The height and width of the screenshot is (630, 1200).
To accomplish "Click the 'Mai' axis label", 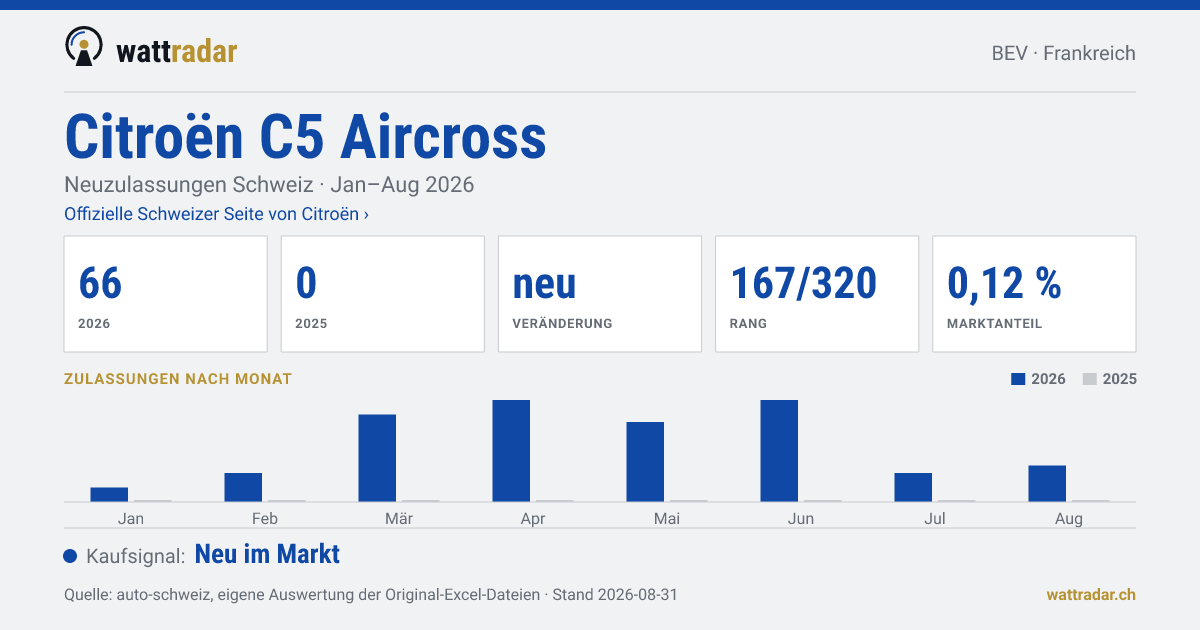I will click(667, 518).
